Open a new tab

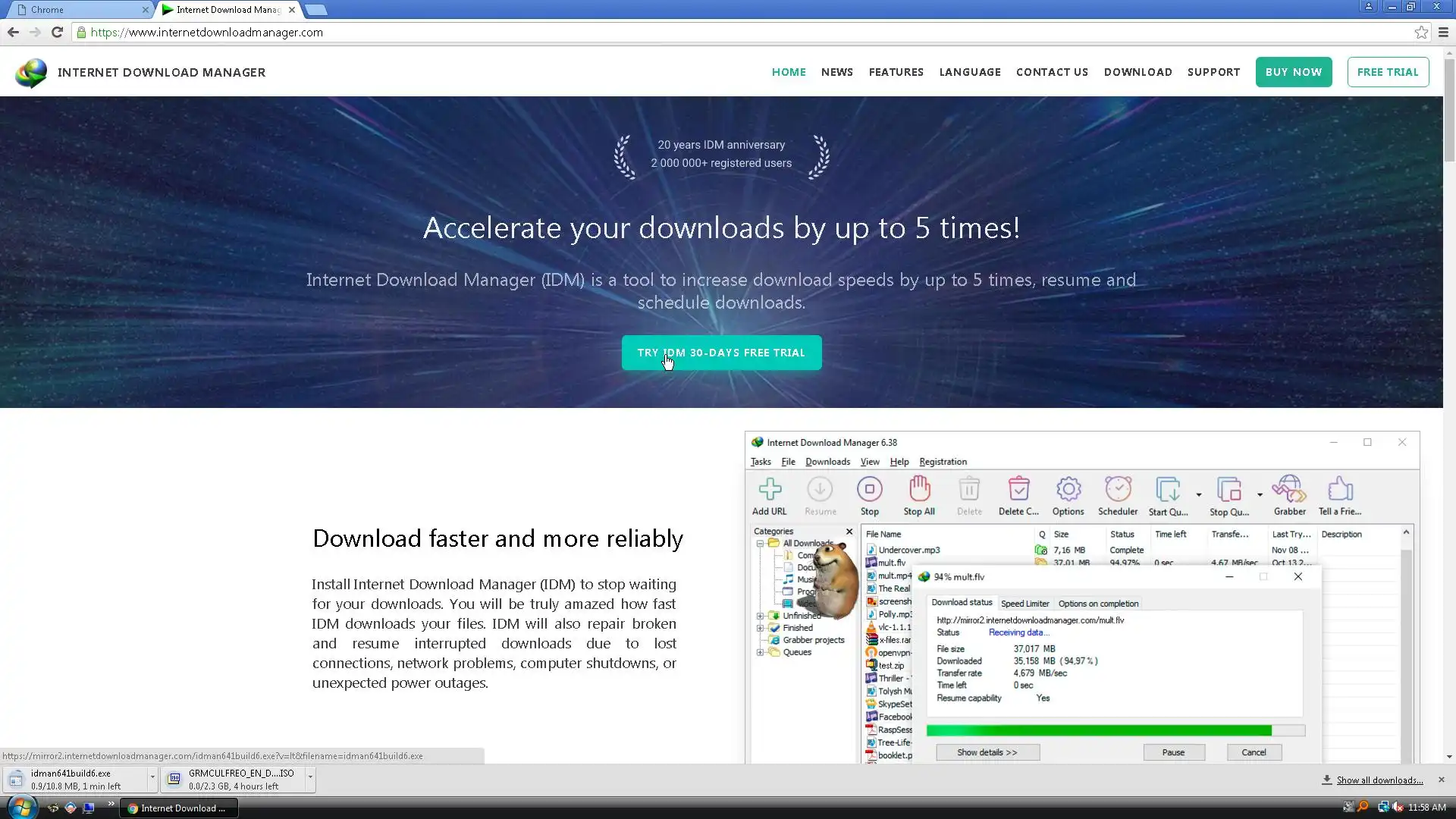coord(316,10)
